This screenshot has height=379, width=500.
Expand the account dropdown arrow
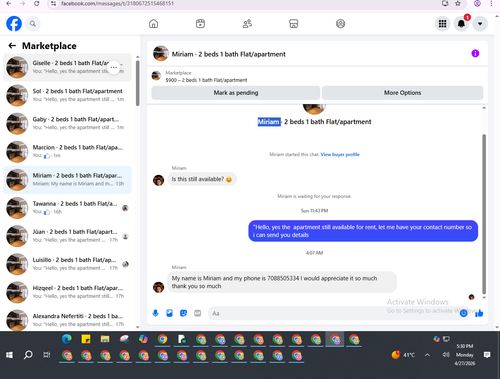(480, 24)
